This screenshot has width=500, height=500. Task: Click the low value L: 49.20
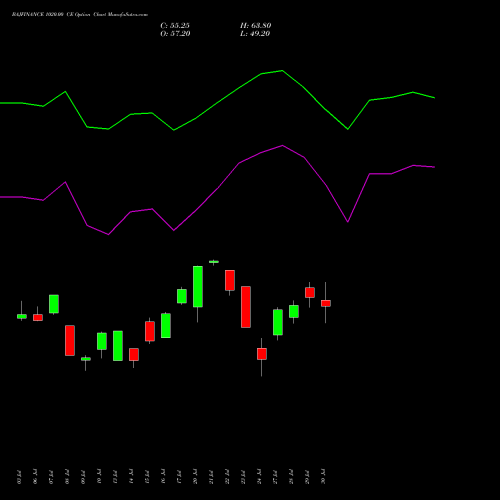(255, 34)
